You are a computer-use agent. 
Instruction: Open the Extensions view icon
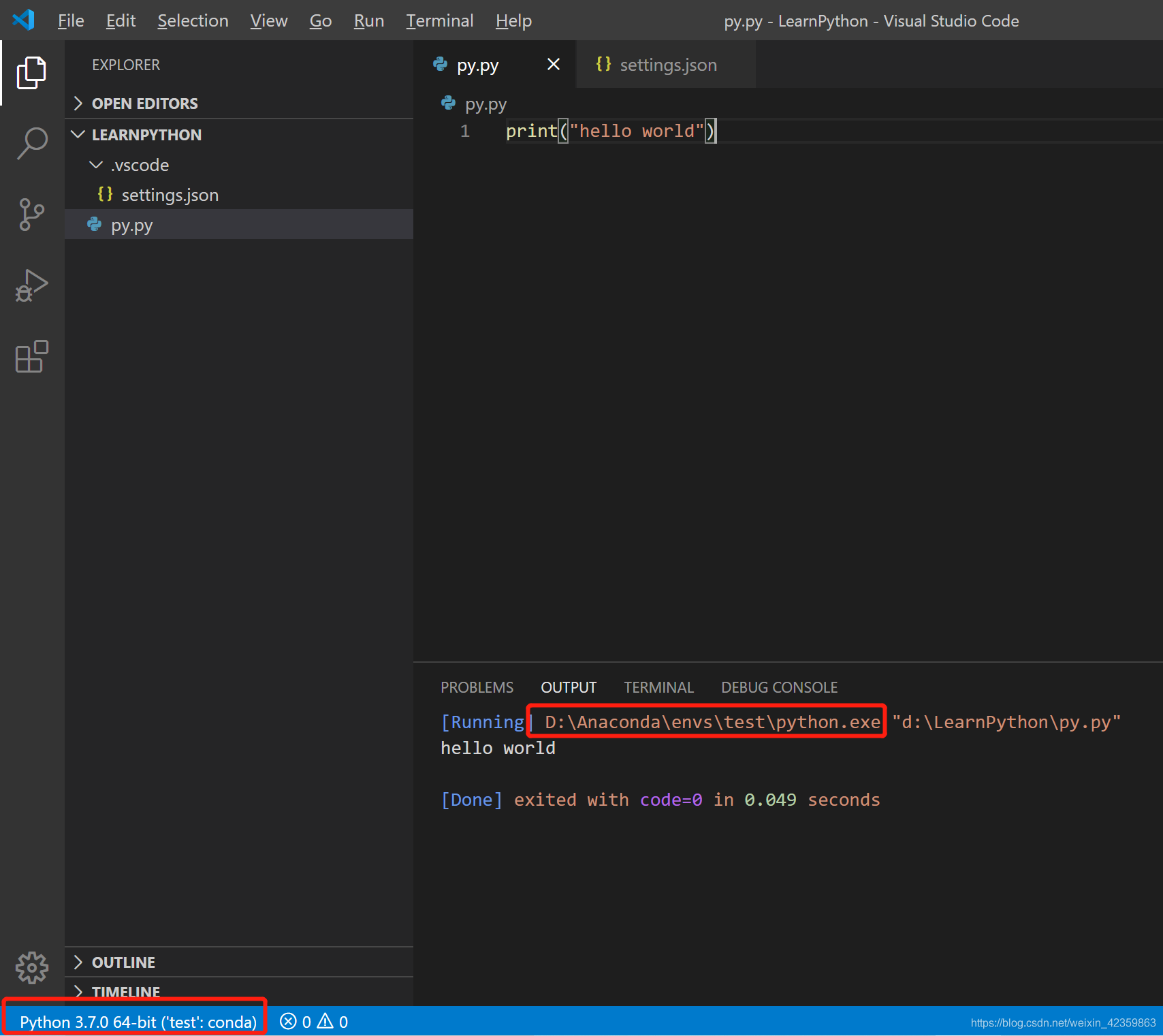click(x=31, y=356)
